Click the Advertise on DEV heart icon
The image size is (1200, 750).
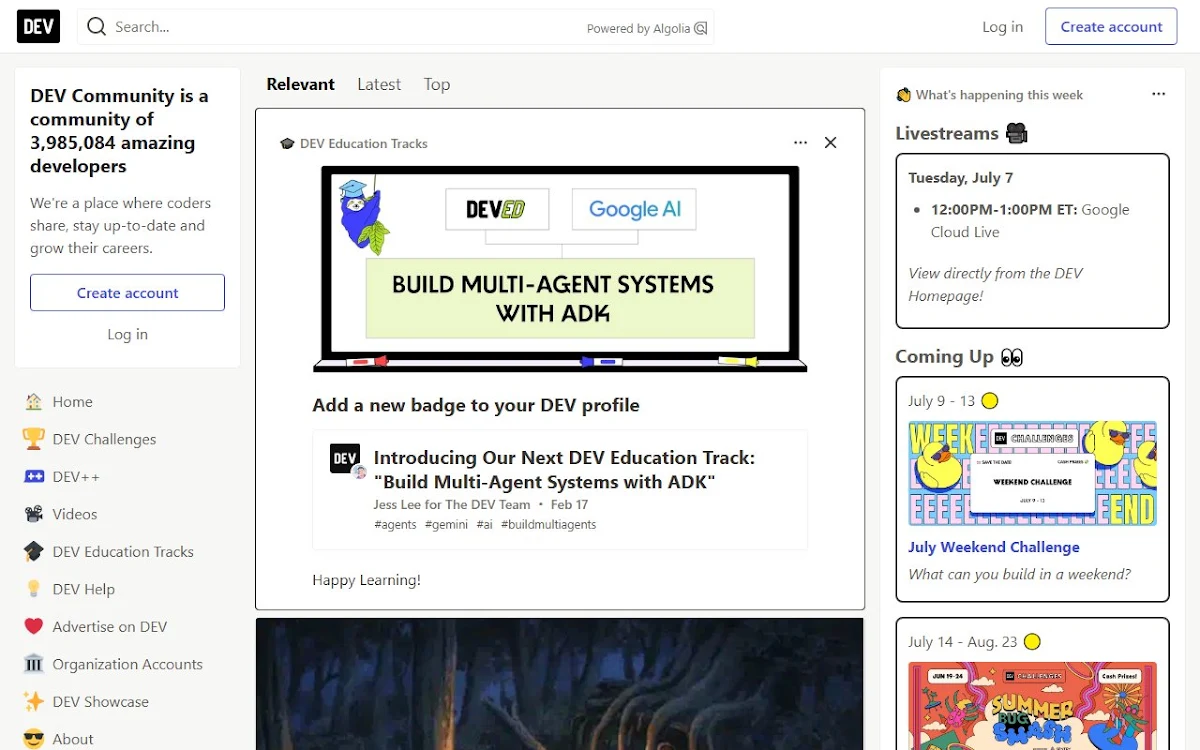(x=34, y=627)
